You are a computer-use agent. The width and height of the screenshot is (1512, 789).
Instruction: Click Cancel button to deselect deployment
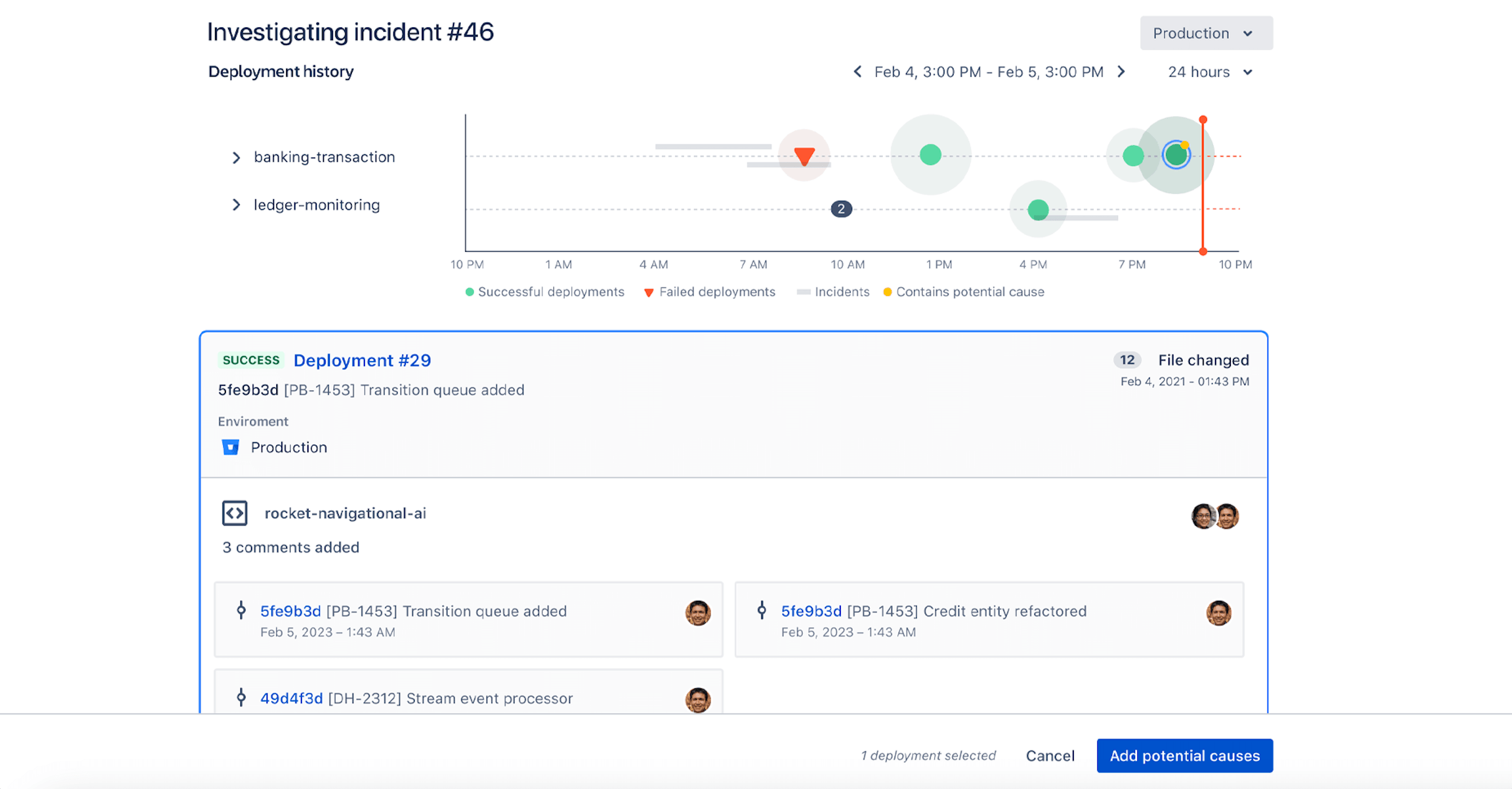(x=1050, y=755)
